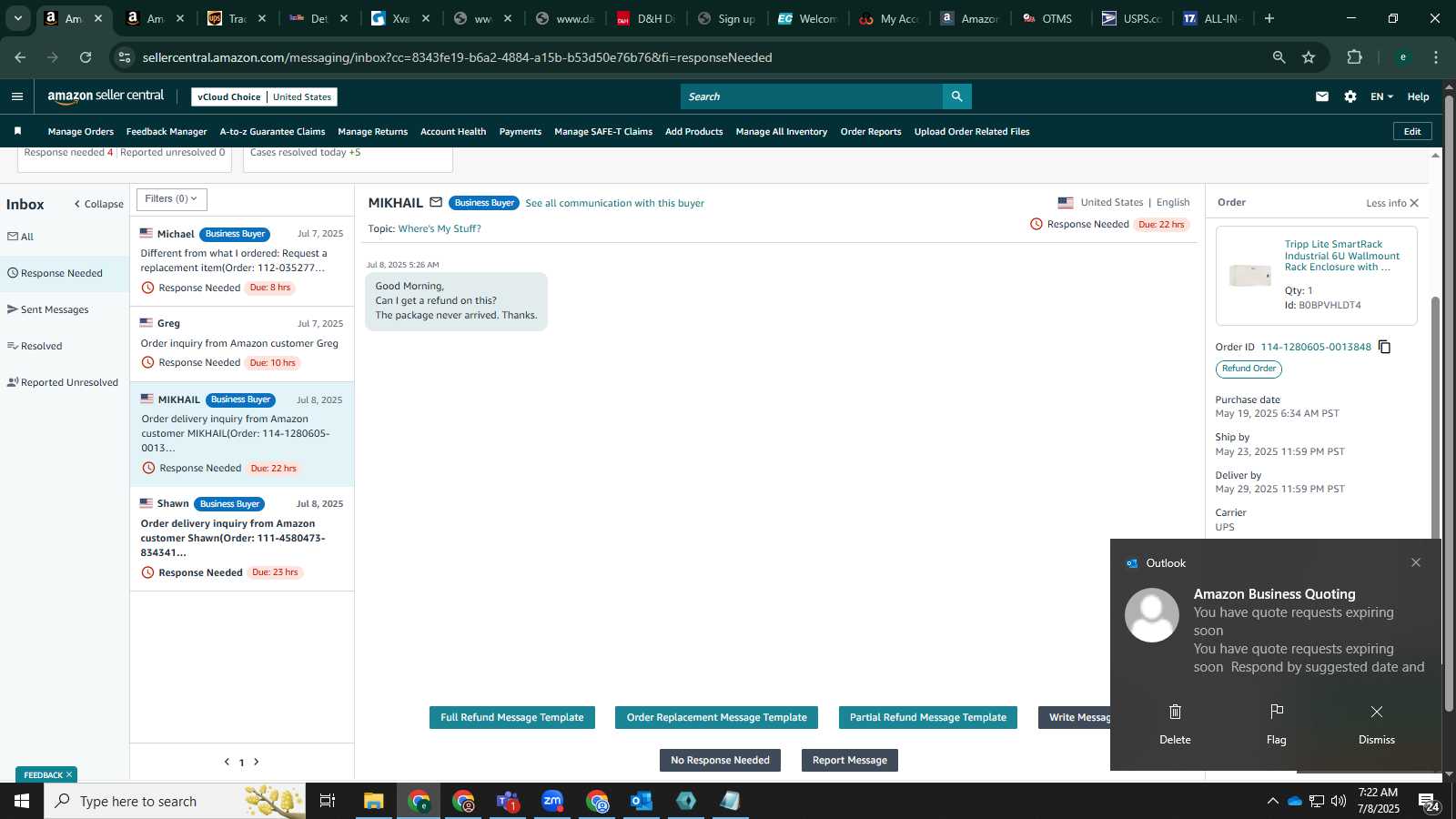Show hidden system tray icons
Image resolution: width=1456 pixels, height=819 pixels.
(1272, 801)
